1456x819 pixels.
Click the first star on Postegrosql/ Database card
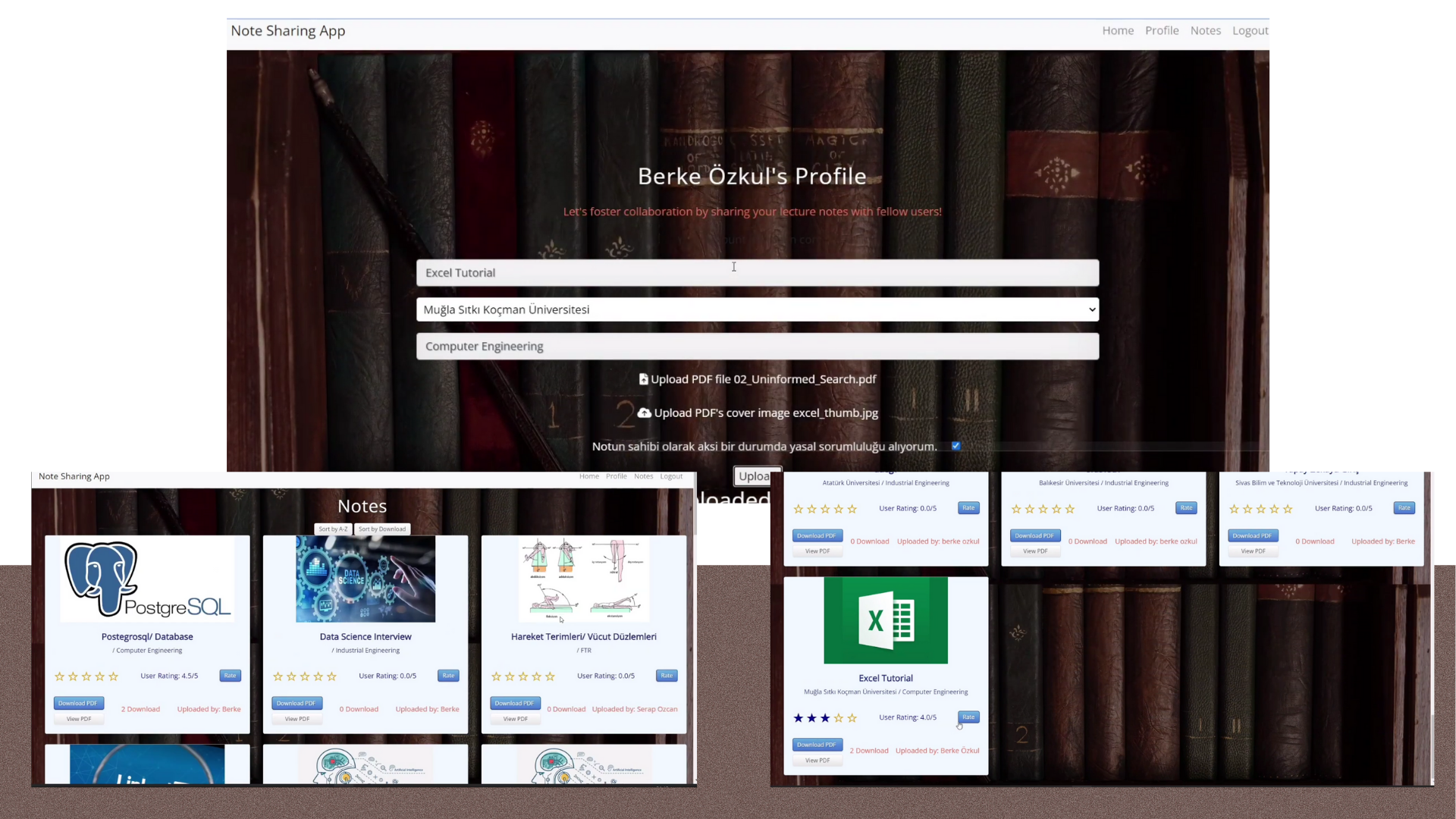pyautogui.click(x=60, y=676)
